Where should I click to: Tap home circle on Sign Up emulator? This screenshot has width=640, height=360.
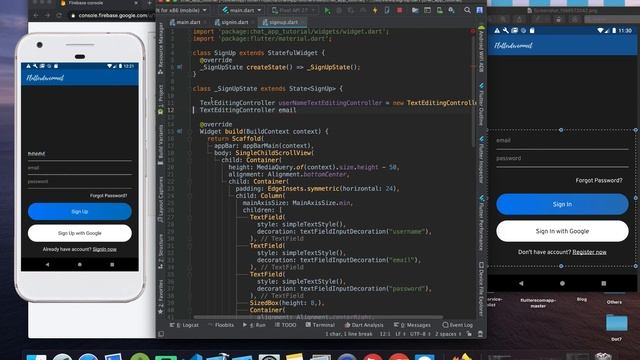tap(80, 264)
